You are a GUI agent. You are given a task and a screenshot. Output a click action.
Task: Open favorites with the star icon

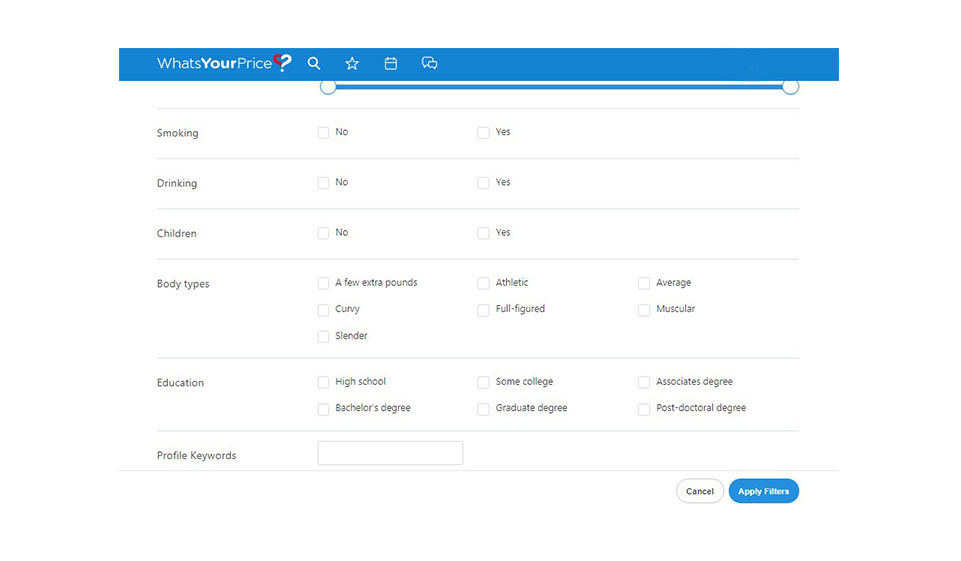click(x=352, y=63)
